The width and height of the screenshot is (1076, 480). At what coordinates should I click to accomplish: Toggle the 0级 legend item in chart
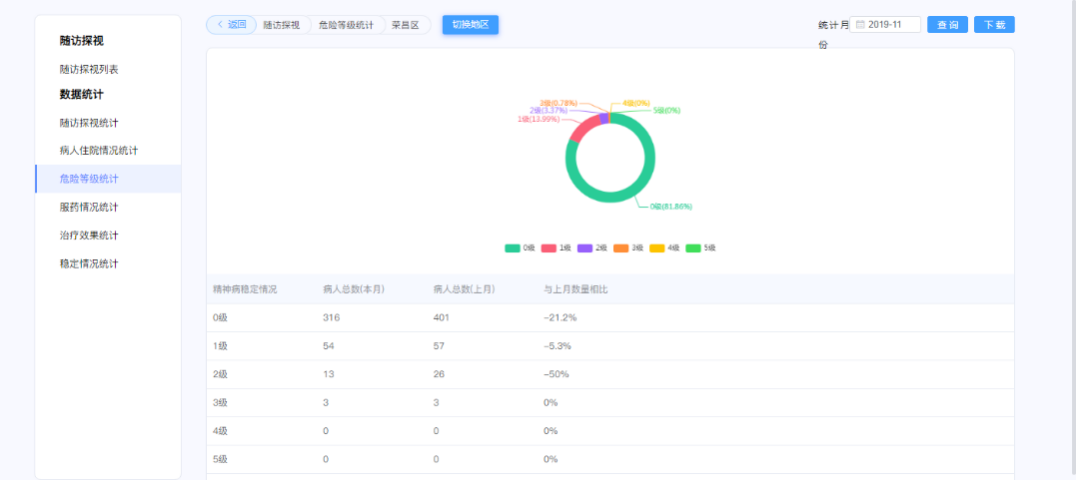pos(520,247)
